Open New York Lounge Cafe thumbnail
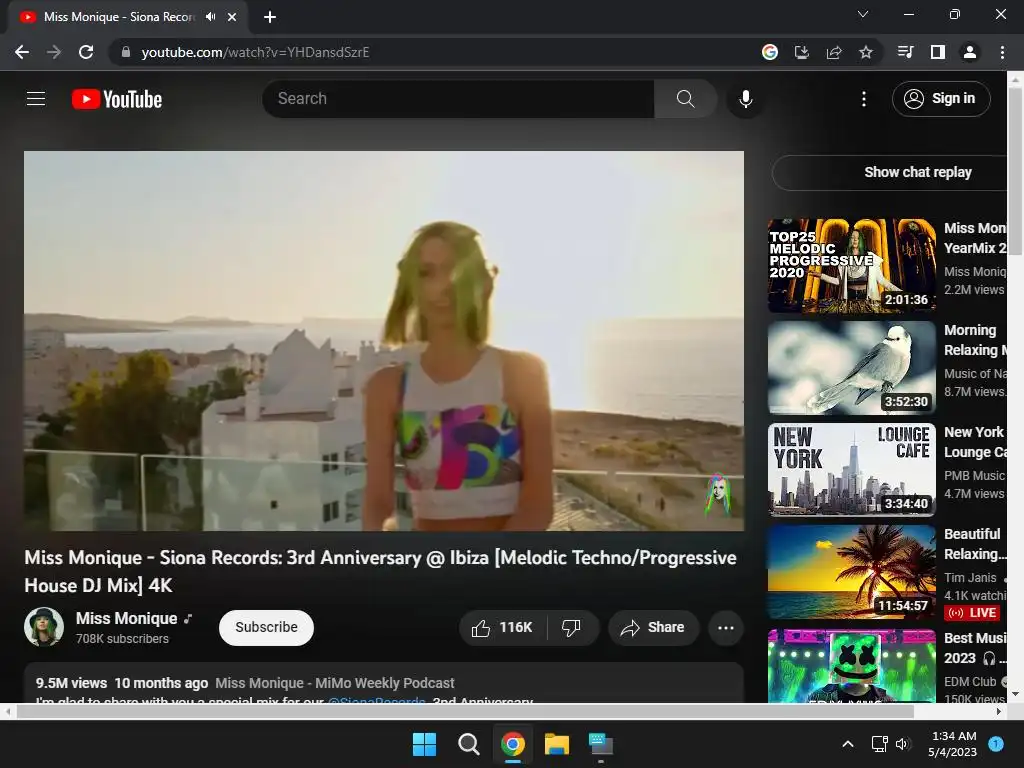 coord(852,470)
